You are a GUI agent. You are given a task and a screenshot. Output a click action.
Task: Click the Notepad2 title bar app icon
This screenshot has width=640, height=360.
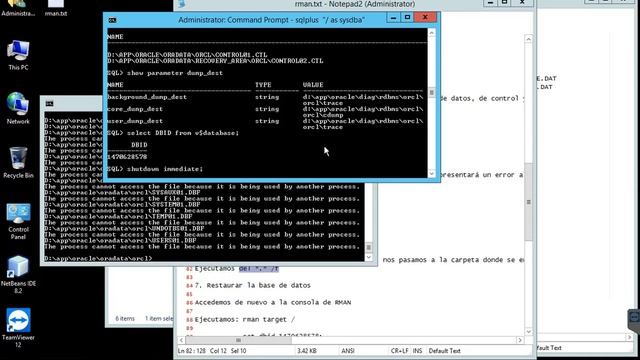point(182,4)
